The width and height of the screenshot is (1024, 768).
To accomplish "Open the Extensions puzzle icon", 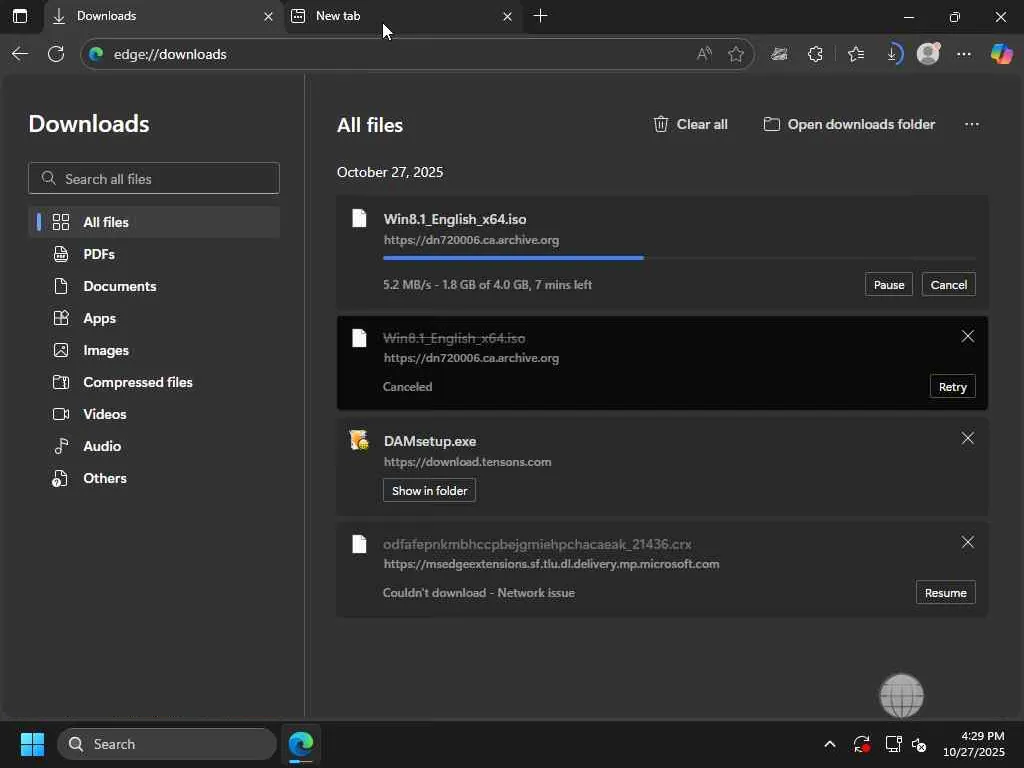I will [x=815, y=54].
